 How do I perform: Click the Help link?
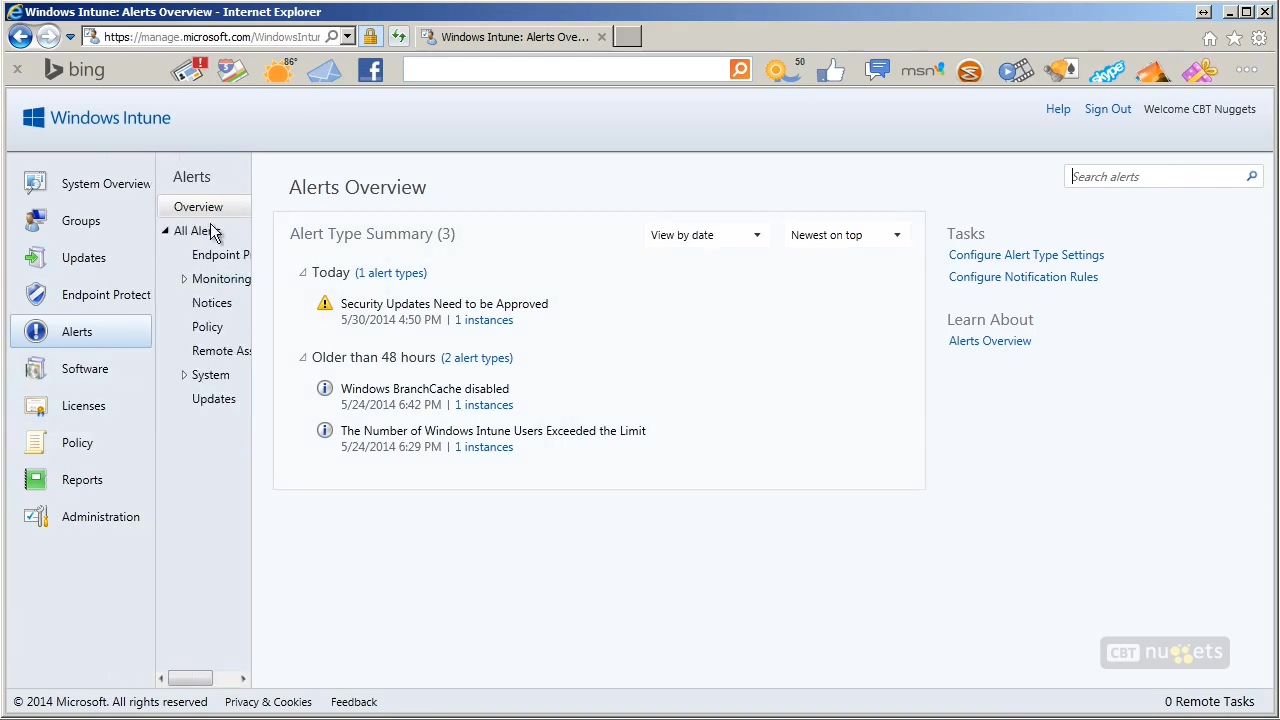tap(1058, 109)
